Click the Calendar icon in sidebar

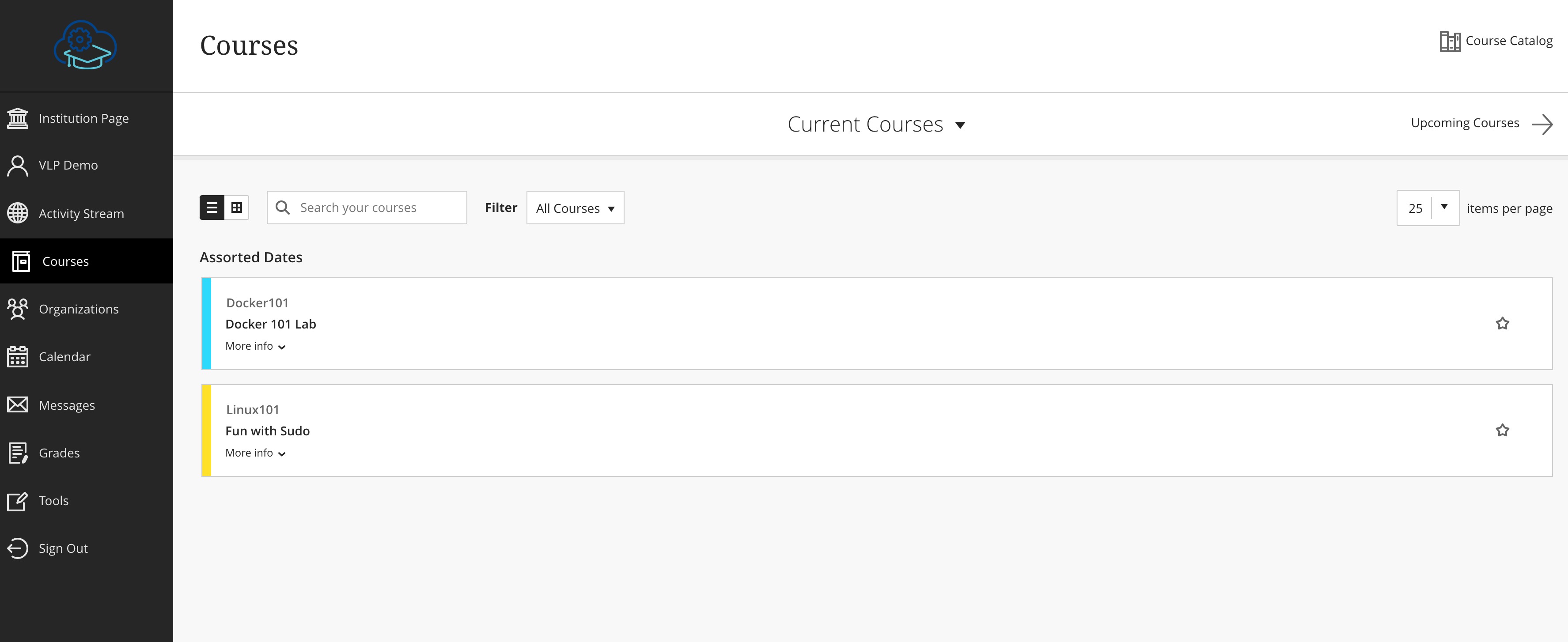pyautogui.click(x=18, y=357)
